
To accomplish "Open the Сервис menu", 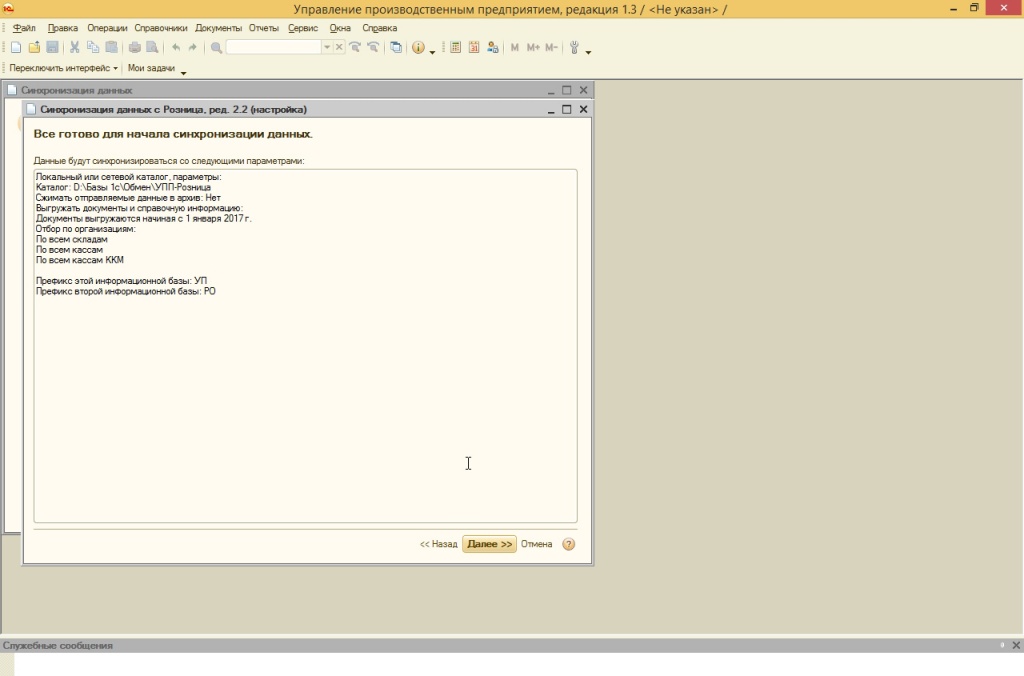I will point(302,28).
